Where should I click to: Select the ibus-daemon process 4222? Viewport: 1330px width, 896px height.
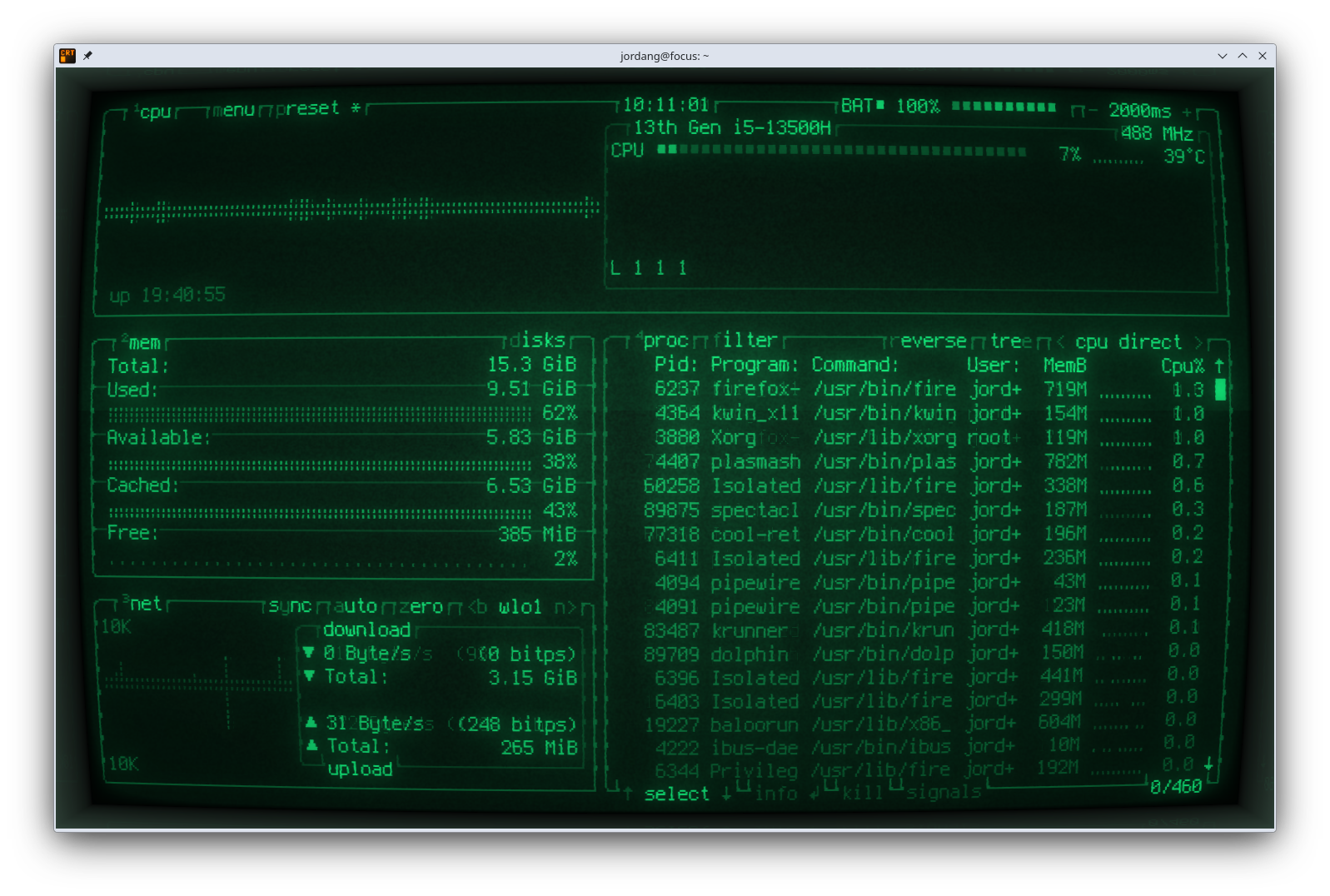coord(927,747)
